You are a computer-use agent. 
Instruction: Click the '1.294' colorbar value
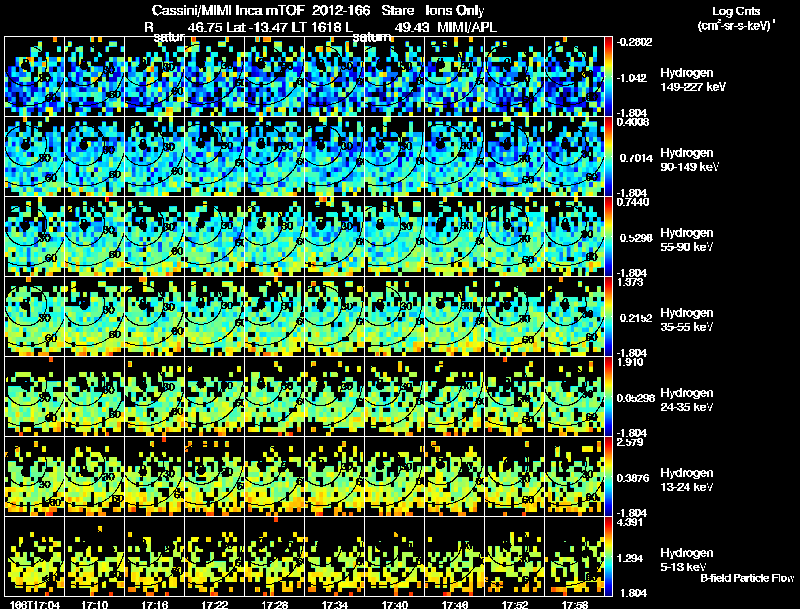point(630,558)
